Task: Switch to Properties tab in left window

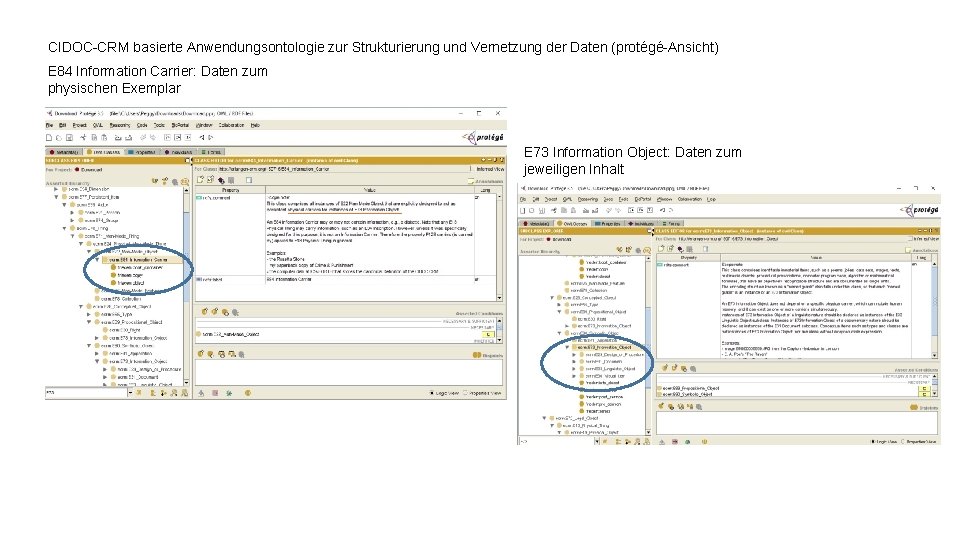Action: click(142, 152)
